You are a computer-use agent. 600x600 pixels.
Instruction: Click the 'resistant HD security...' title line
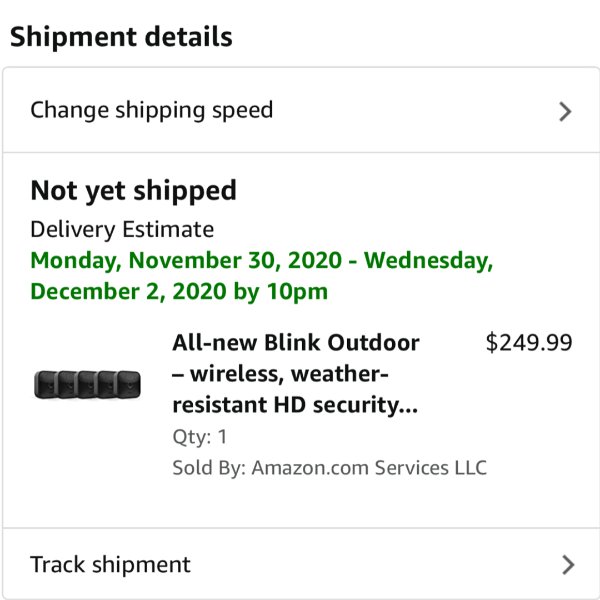tap(295, 405)
